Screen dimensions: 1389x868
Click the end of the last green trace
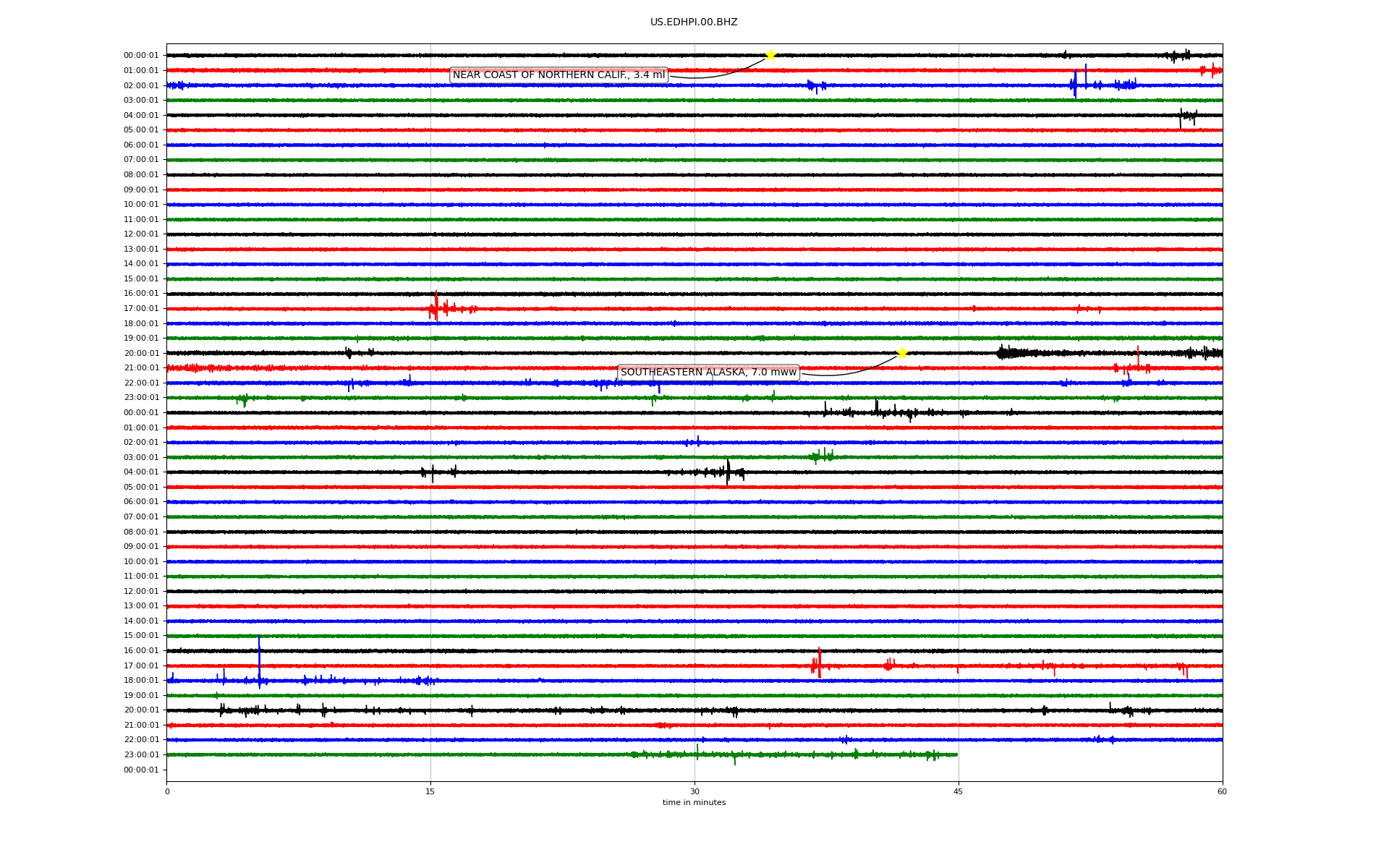(956, 754)
